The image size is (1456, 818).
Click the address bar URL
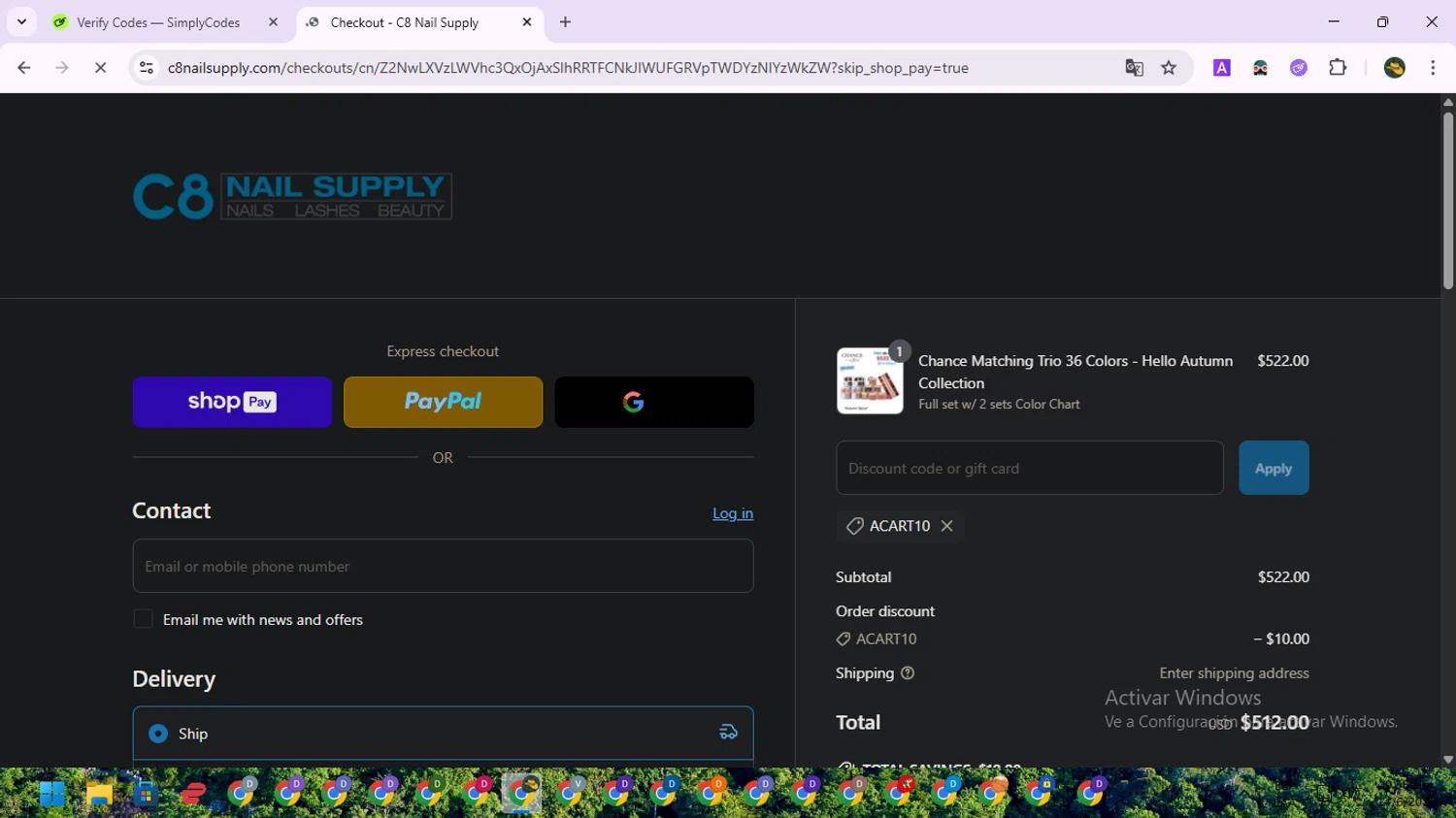click(568, 68)
